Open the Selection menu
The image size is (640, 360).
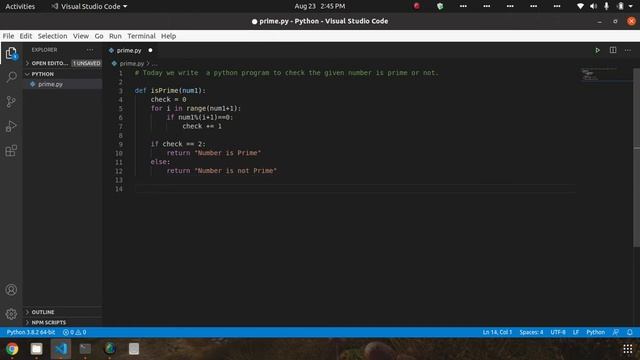[52, 36]
